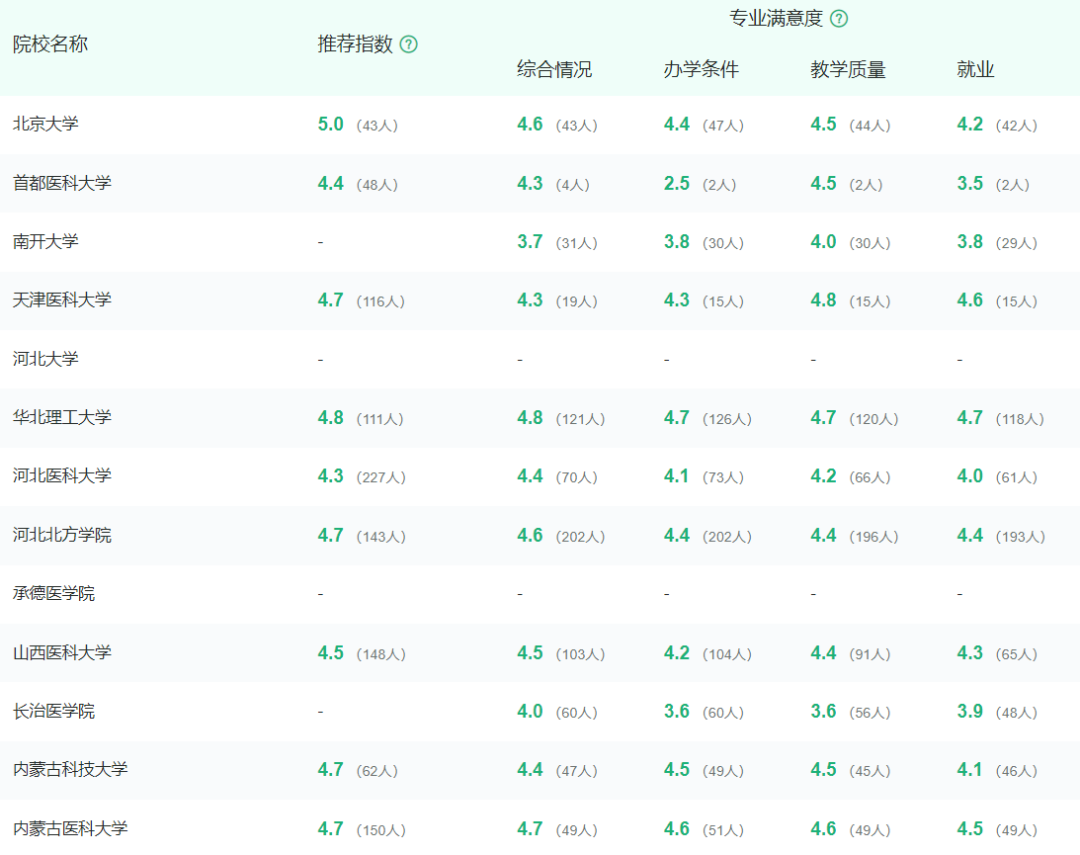The width and height of the screenshot is (1080, 855).
Task: Click 内蒙古医科大学 办学条件 count (51人)
Action: (723, 830)
